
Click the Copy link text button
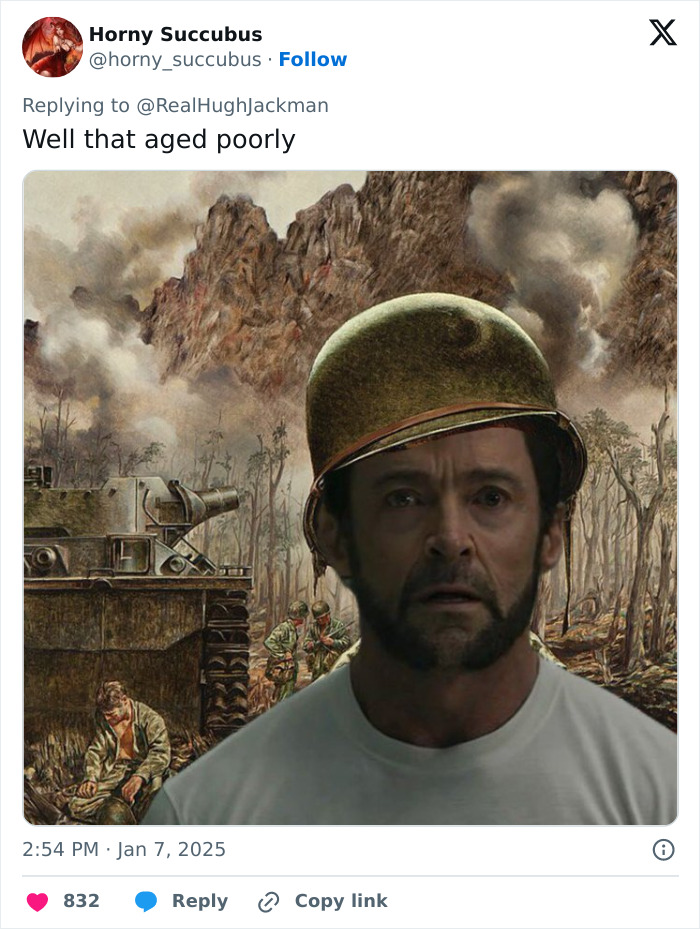pyautogui.click(x=341, y=901)
